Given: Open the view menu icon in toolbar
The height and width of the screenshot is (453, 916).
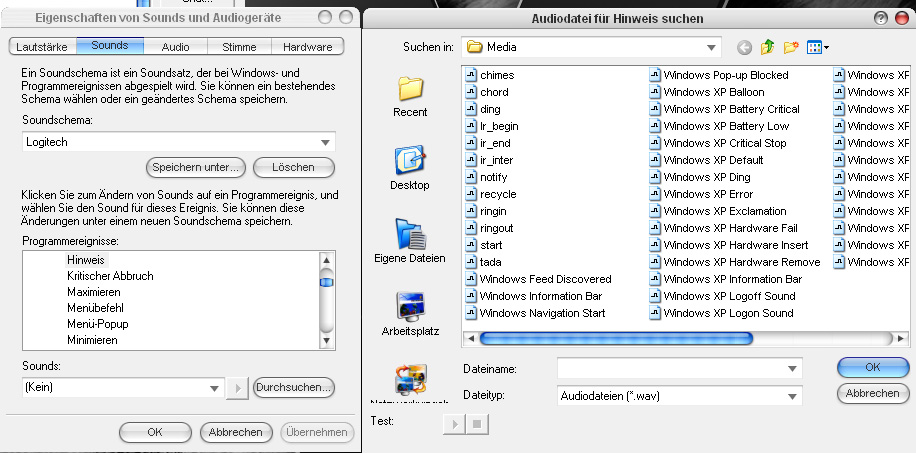Looking at the screenshot, I should point(818,47).
